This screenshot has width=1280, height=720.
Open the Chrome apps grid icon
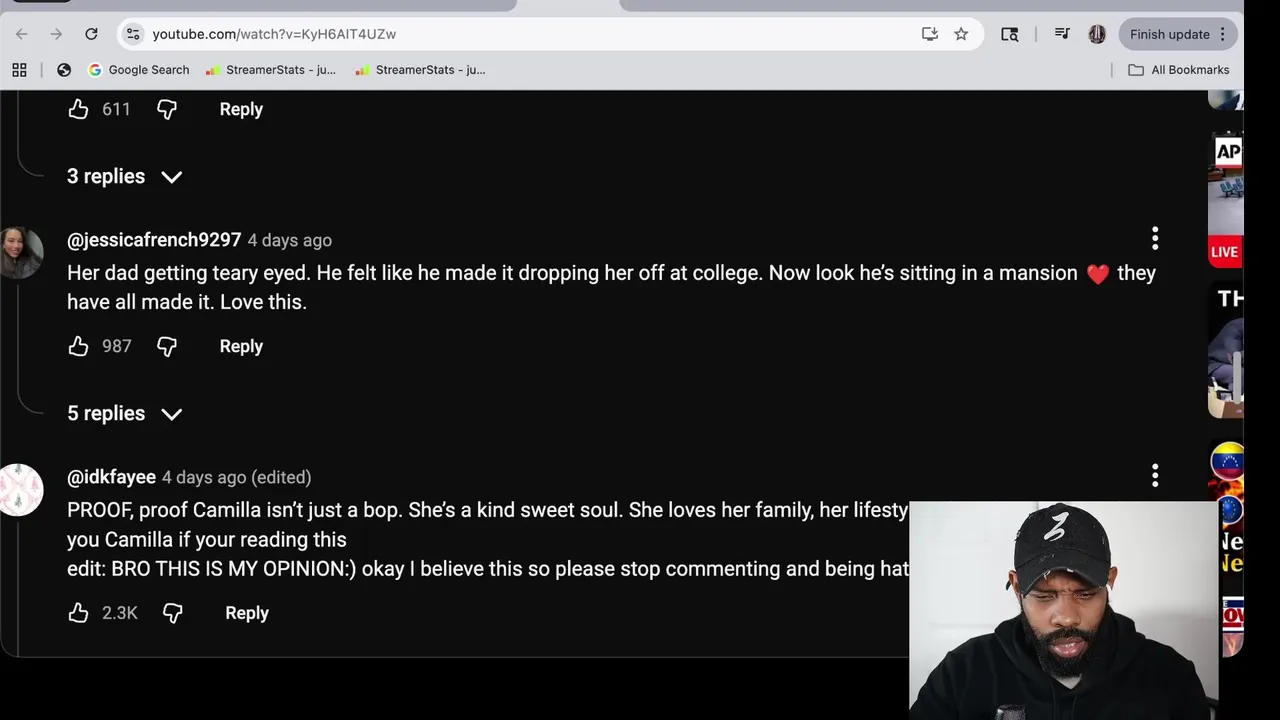click(x=19, y=70)
